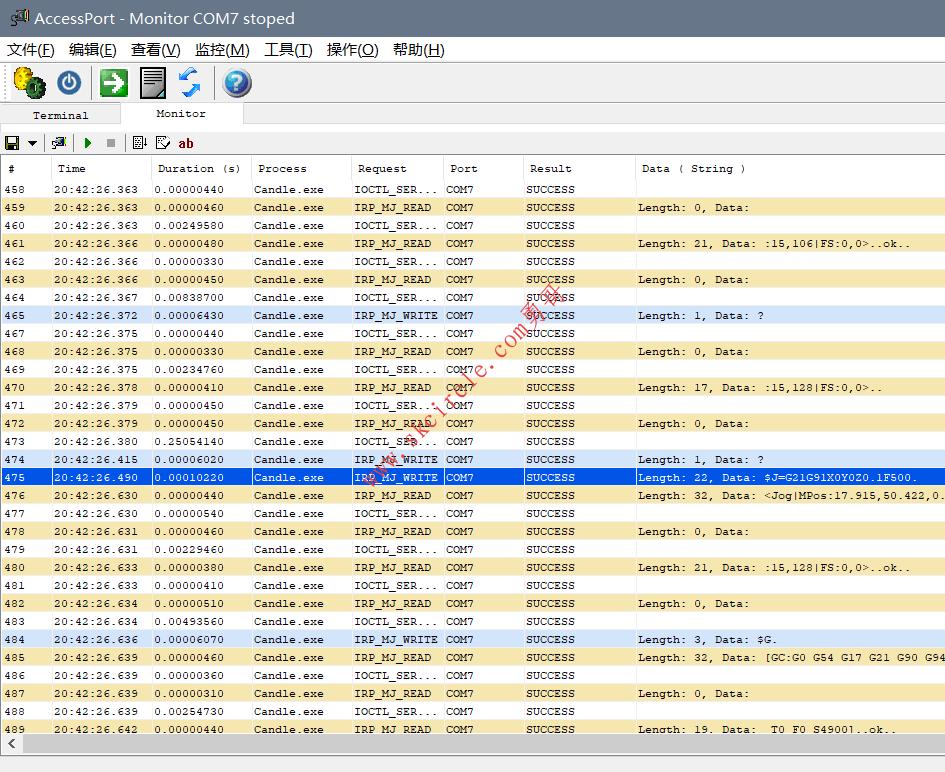The height and width of the screenshot is (772, 945).
Task: Click the Request column header
Action: click(397, 169)
